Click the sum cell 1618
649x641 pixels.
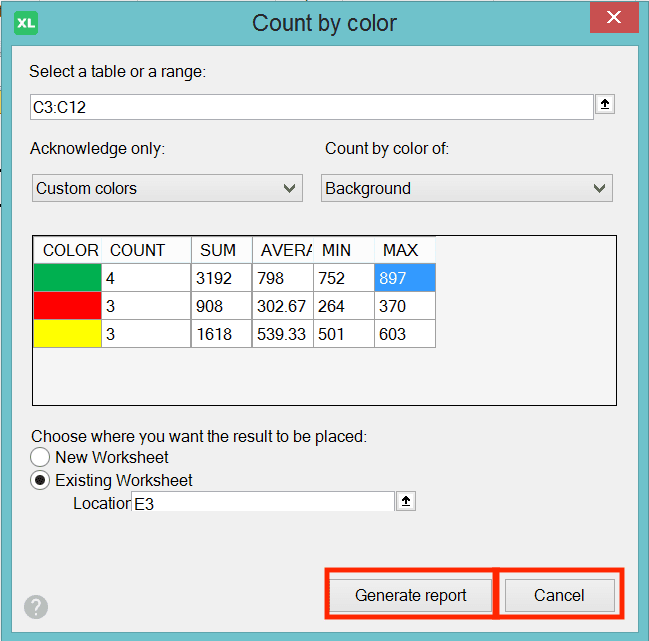221,334
